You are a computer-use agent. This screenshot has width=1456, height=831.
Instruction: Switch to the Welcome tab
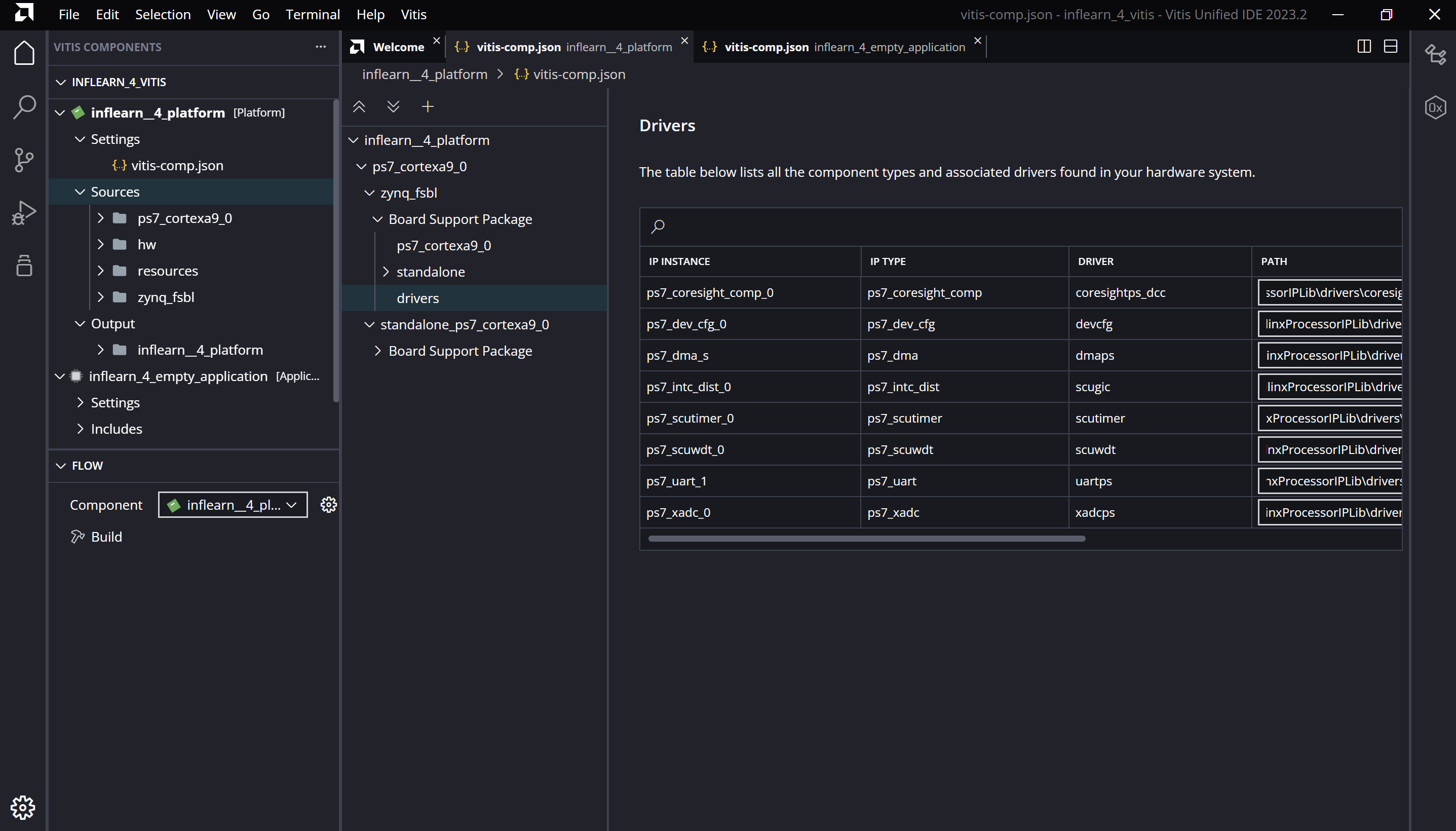(x=398, y=47)
